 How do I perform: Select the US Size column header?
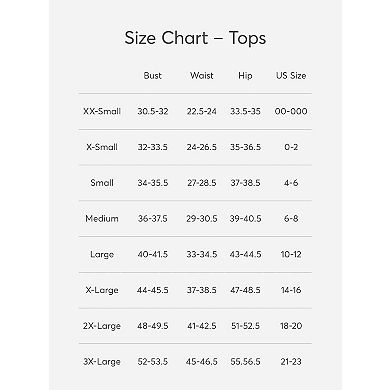point(291,76)
